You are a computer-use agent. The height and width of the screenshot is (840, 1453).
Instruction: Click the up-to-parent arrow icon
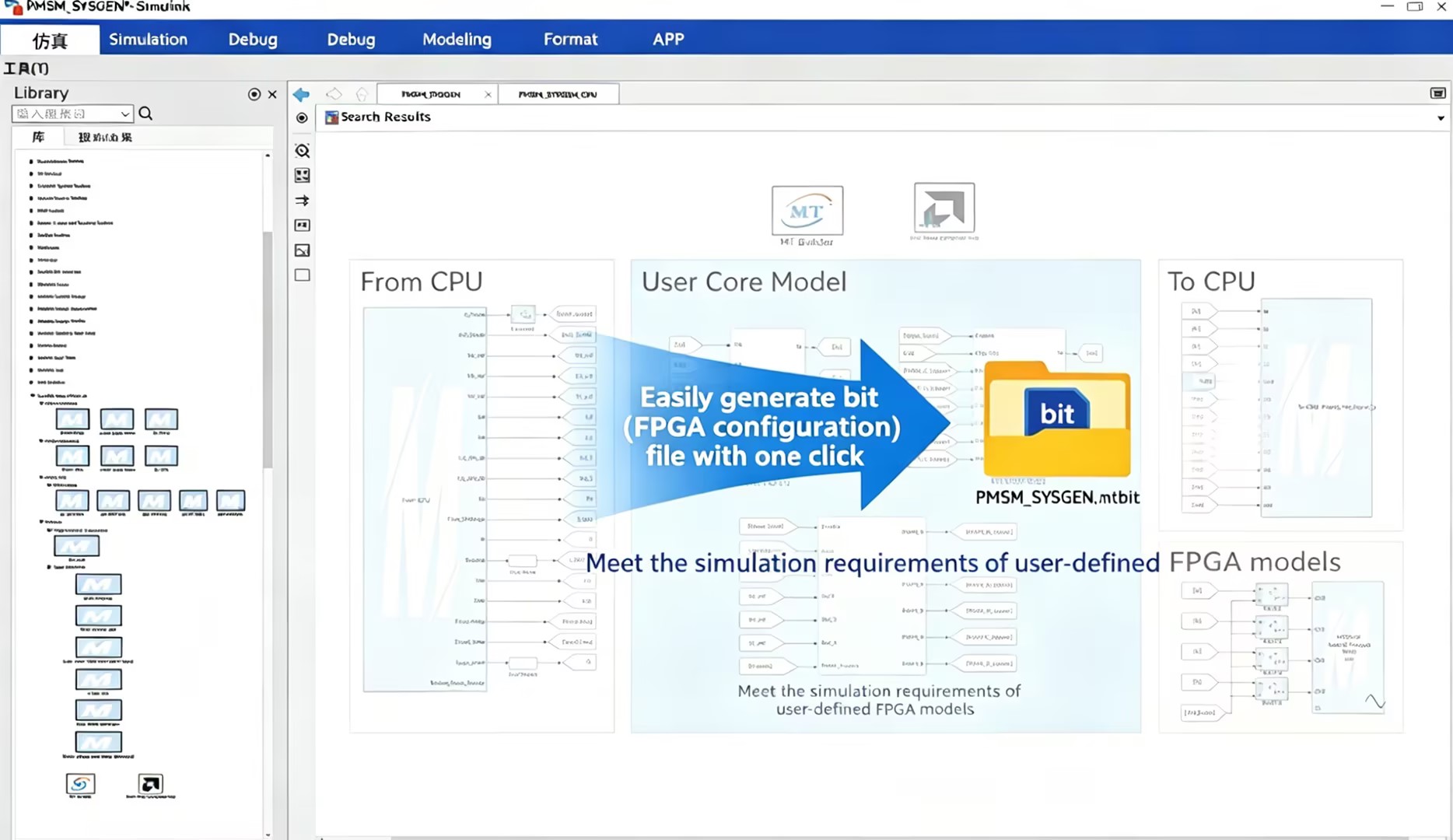(362, 94)
